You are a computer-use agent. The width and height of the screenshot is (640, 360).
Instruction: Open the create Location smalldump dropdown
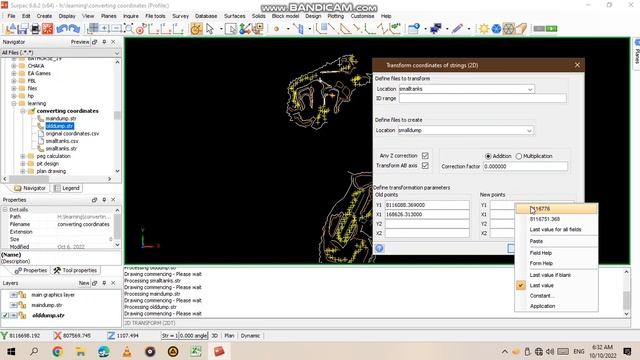529,131
